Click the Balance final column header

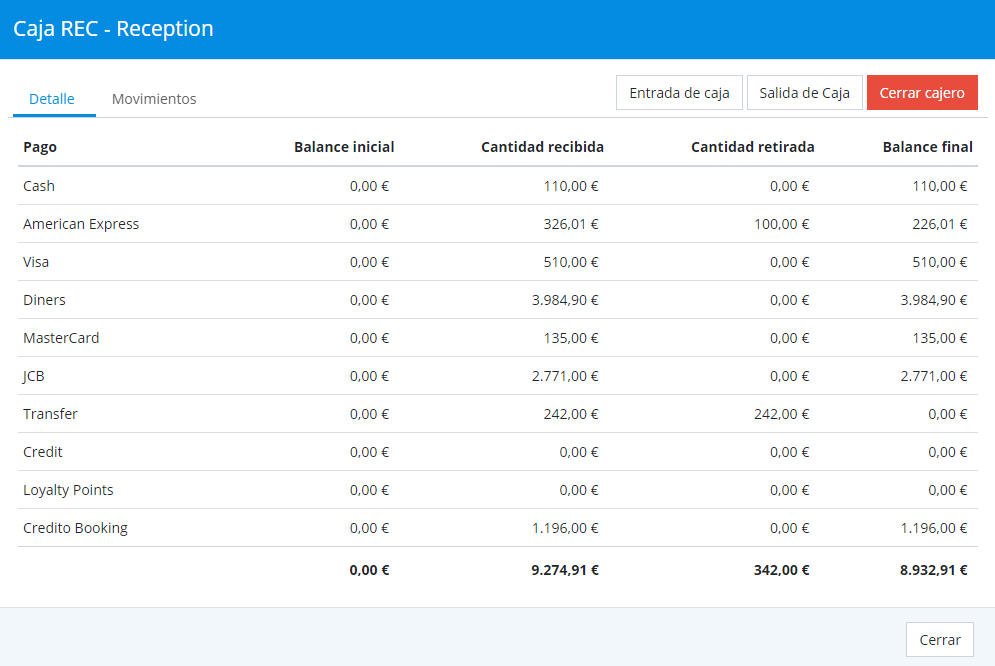tap(927, 147)
